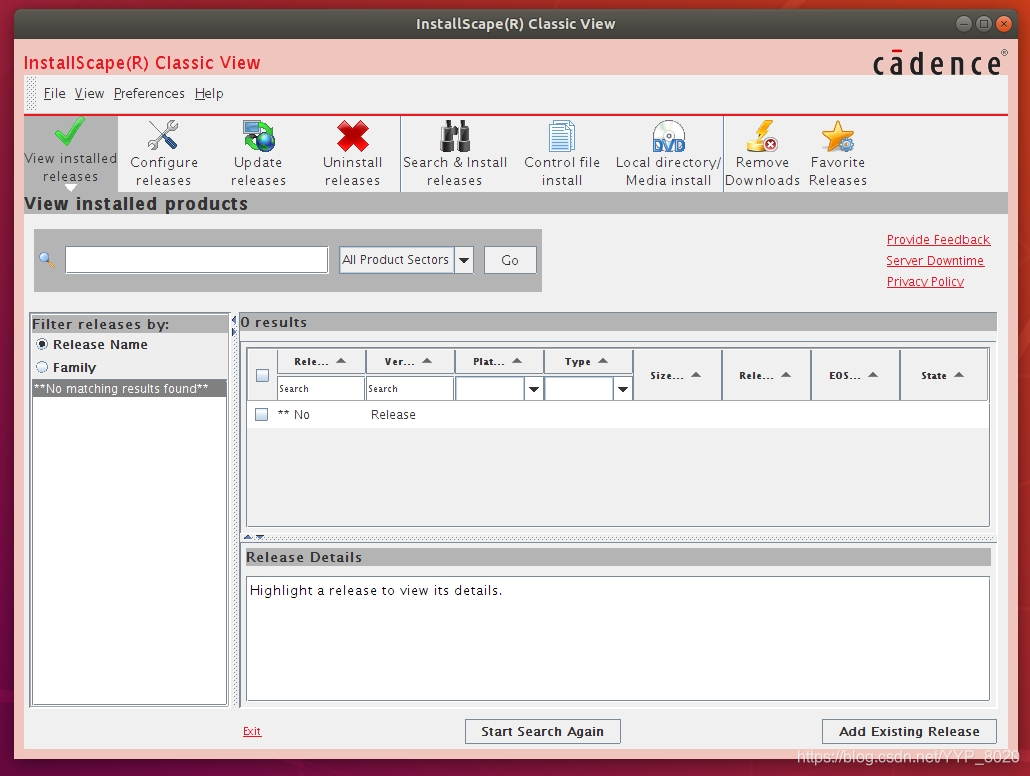This screenshot has width=1030, height=776.
Task: Open Remove Downloads tool
Action: point(762,153)
